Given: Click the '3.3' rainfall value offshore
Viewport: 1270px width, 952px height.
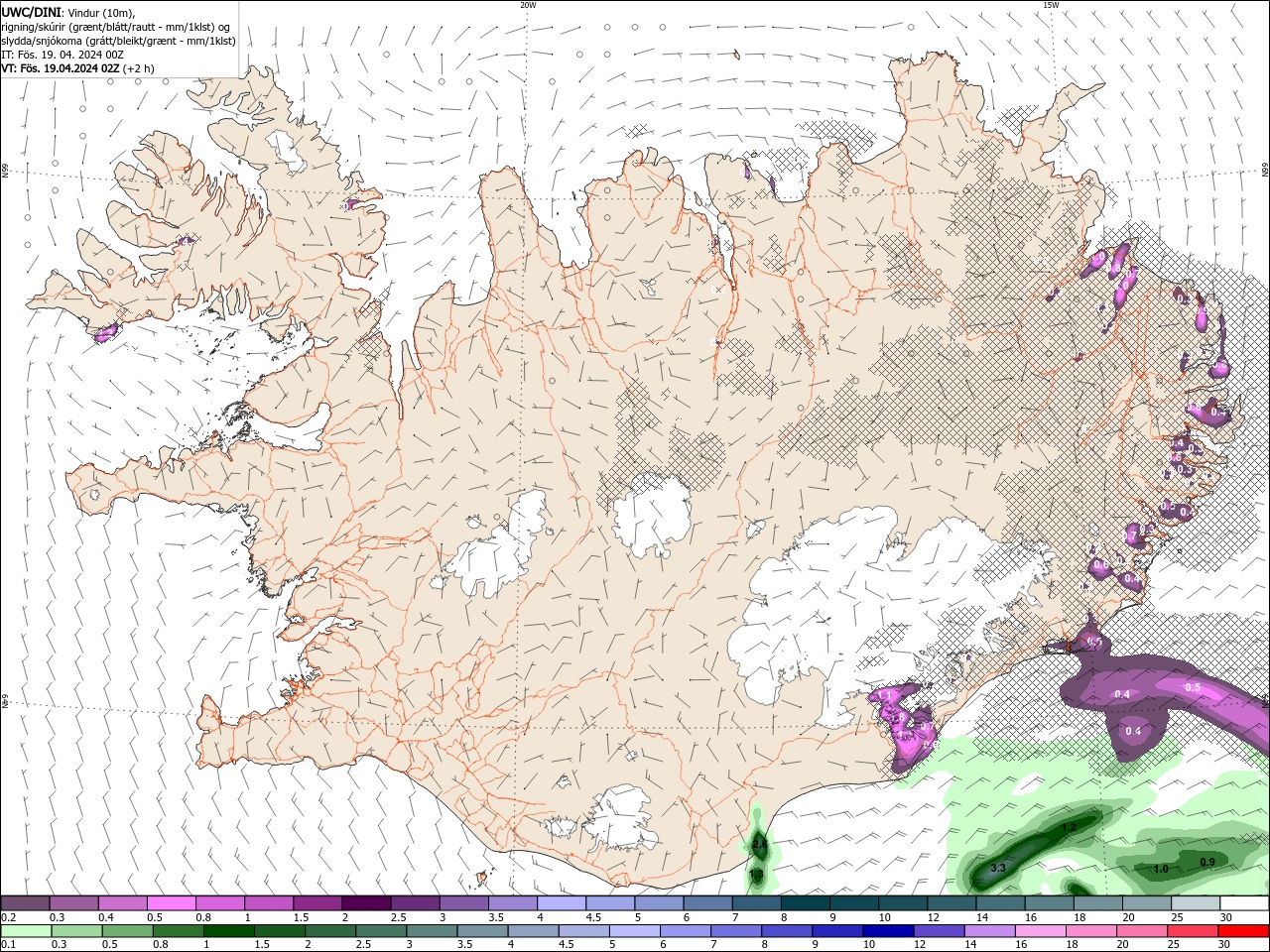Looking at the screenshot, I should (x=998, y=868).
